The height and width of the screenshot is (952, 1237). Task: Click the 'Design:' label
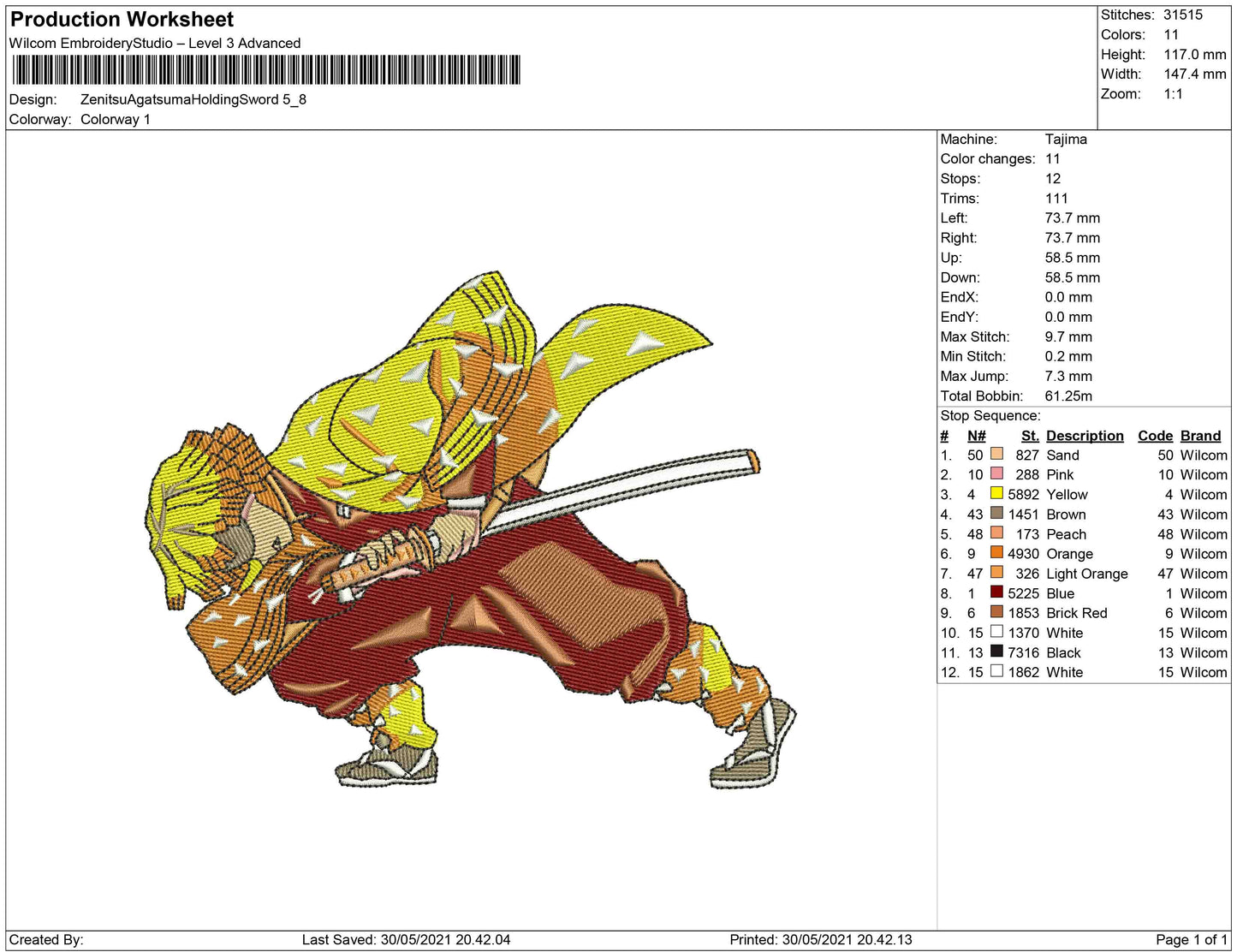pos(33,99)
